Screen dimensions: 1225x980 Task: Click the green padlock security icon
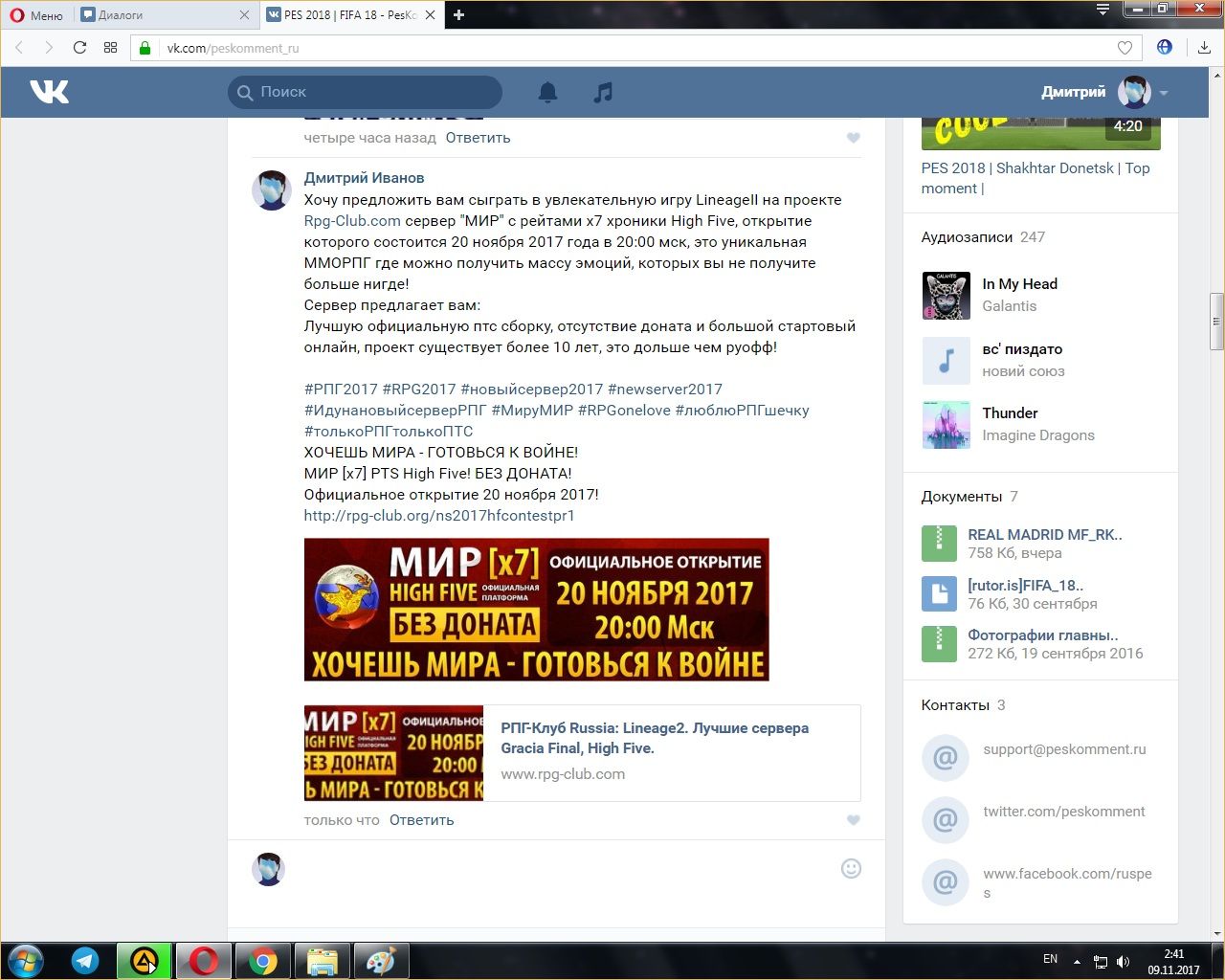click(145, 48)
